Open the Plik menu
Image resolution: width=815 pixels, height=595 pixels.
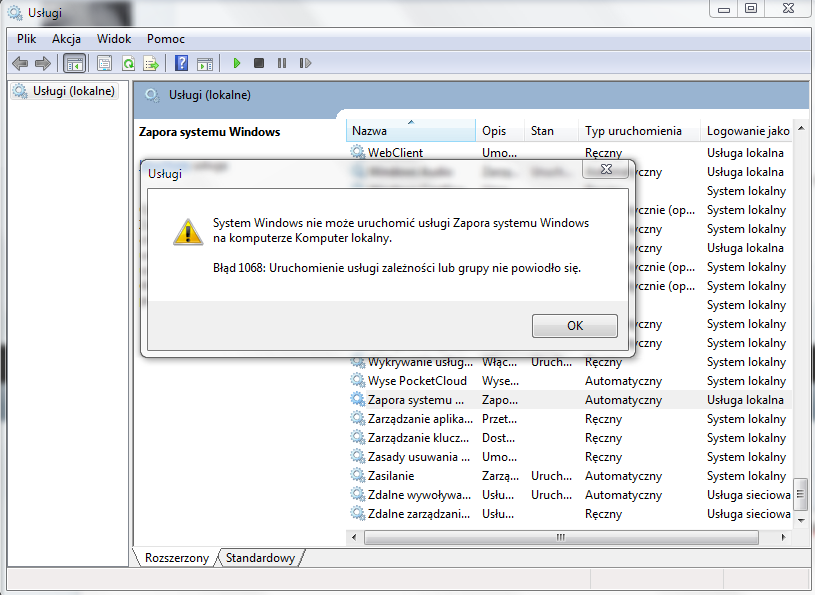(x=27, y=39)
